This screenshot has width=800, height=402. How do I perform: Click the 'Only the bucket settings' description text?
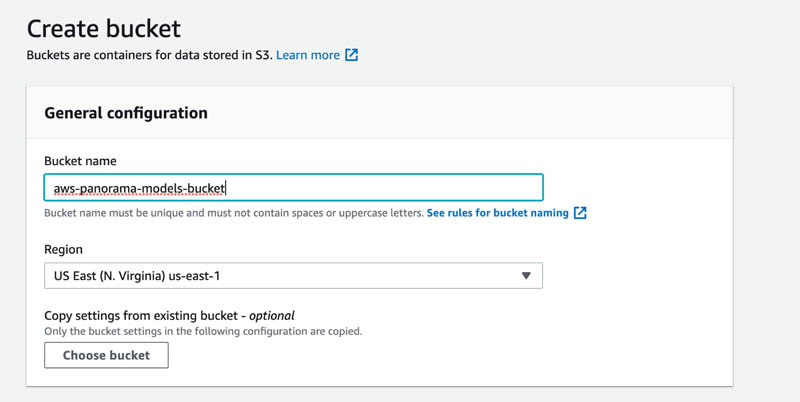pyautogui.click(x=203, y=331)
